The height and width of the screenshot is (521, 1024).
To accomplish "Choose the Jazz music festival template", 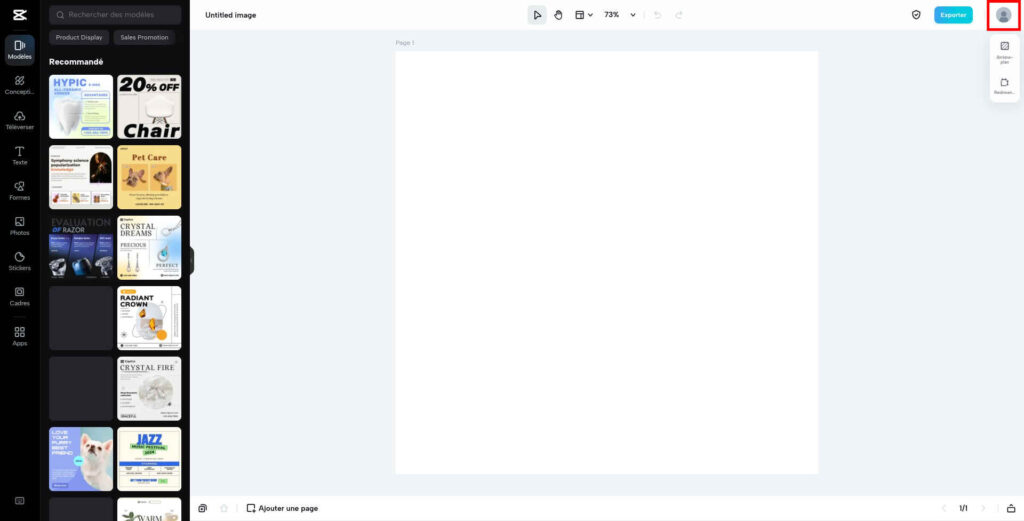I will (x=149, y=459).
